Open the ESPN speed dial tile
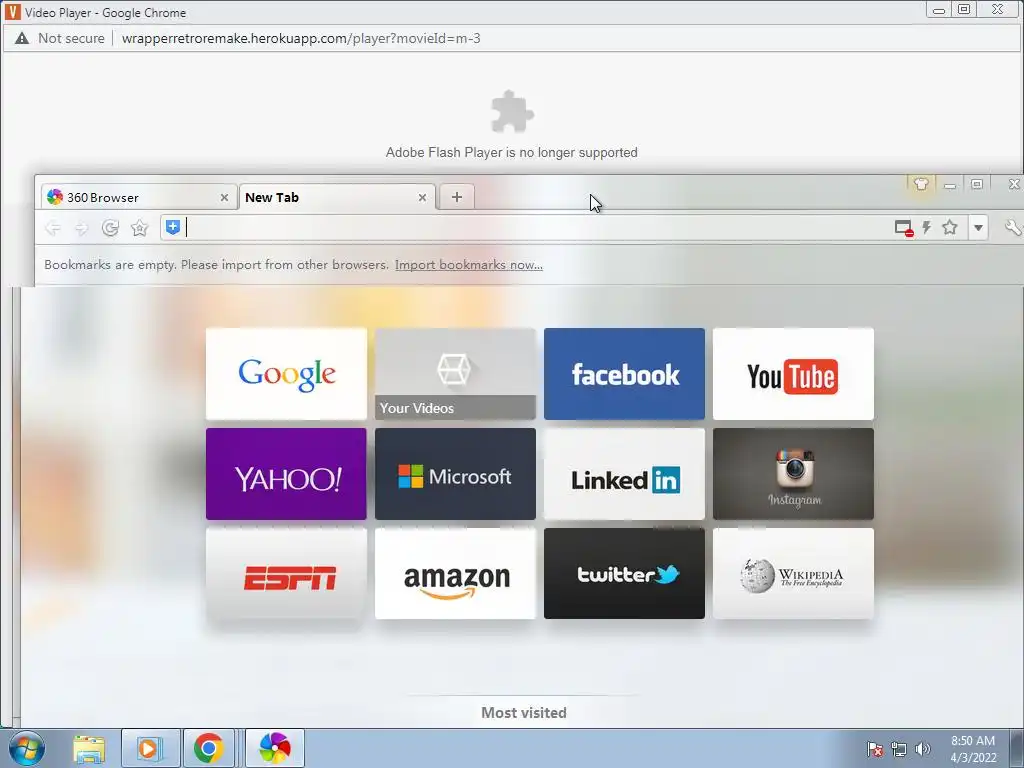The width and height of the screenshot is (1024, 768). (x=286, y=573)
